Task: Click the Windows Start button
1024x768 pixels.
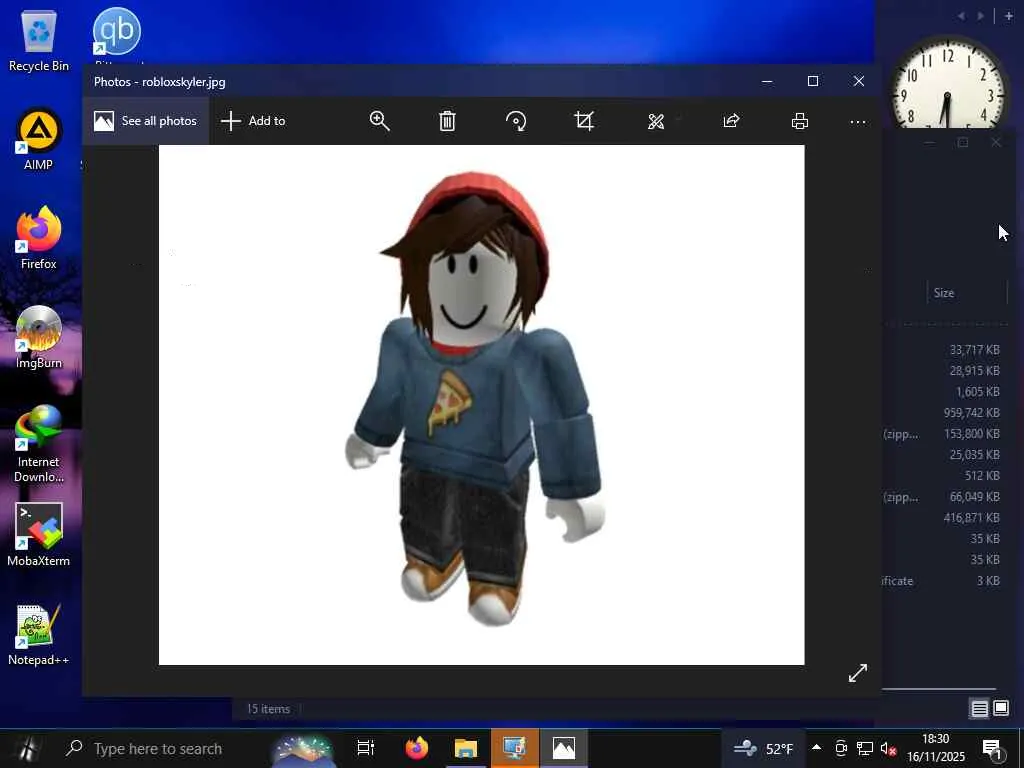Action: pyautogui.click(x=26, y=748)
